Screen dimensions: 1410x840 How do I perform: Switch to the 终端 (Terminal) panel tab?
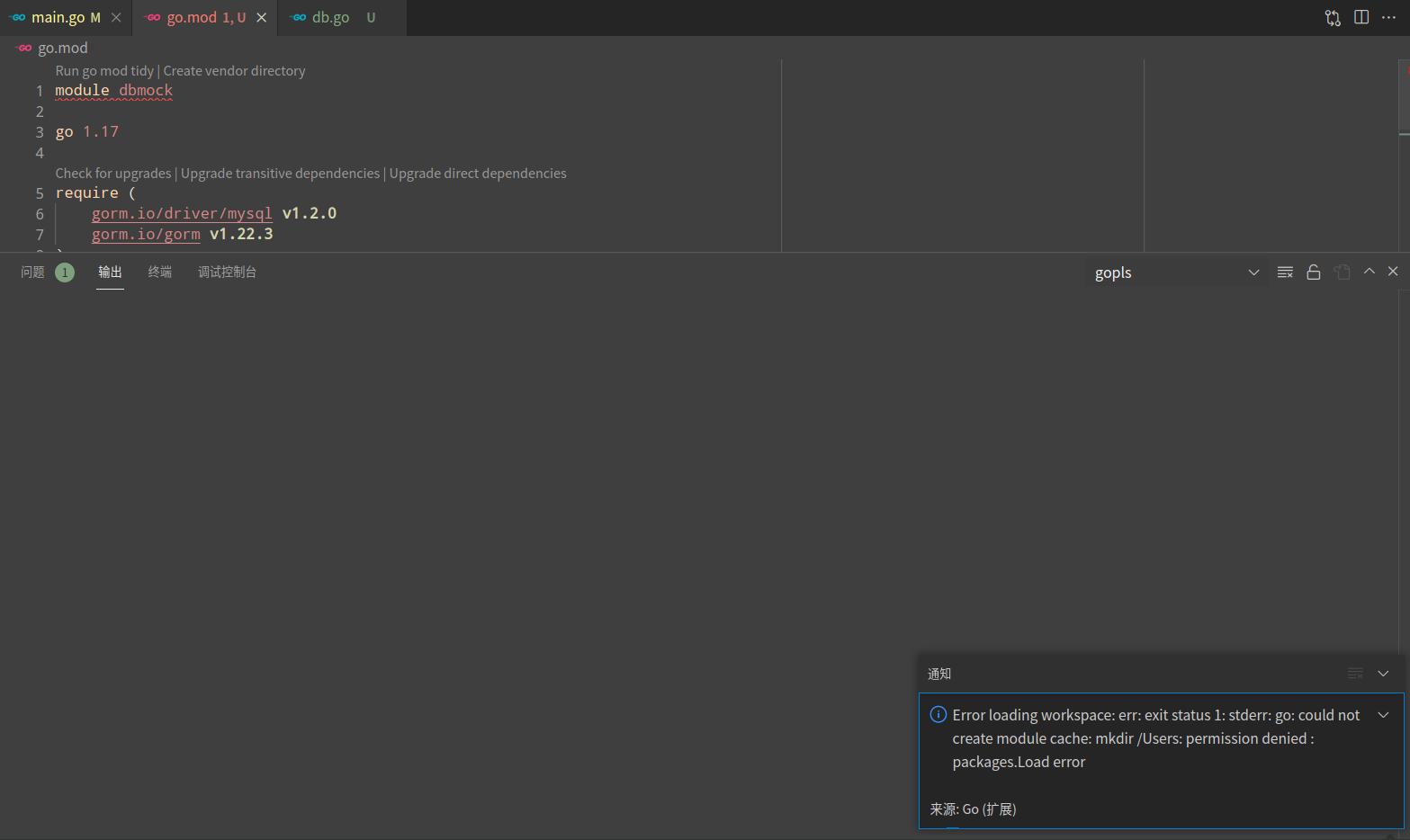(x=160, y=272)
